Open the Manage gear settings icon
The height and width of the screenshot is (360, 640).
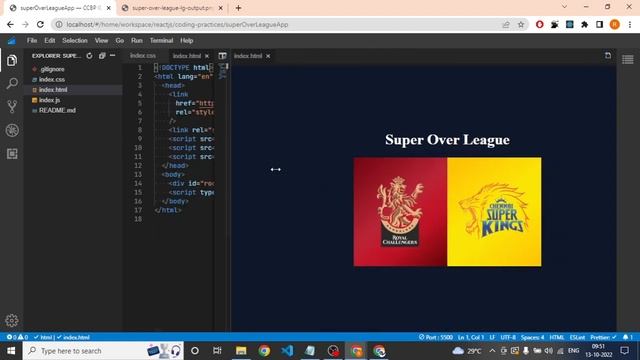click(x=12, y=320)
